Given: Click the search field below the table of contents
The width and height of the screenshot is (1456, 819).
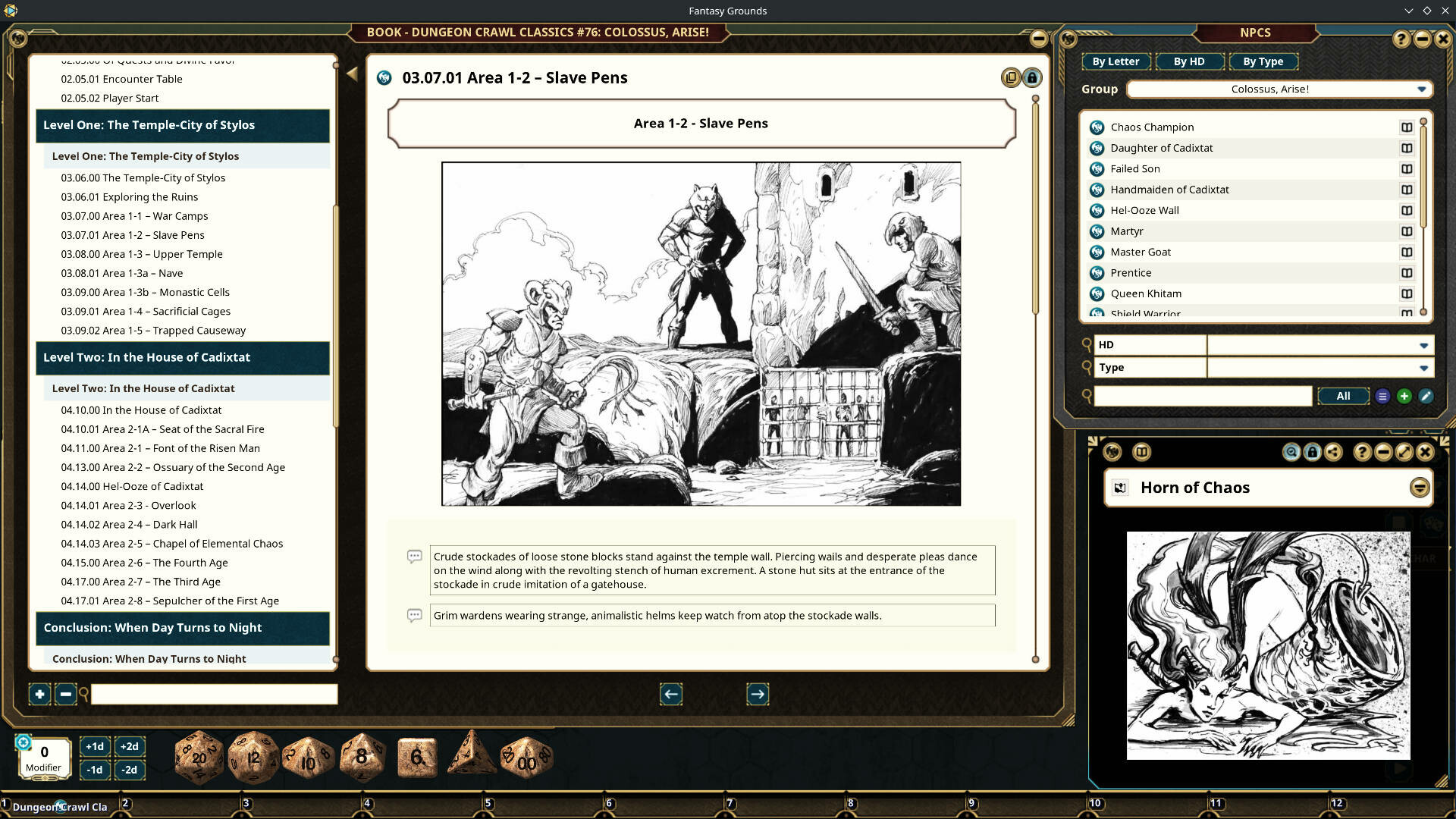Looking at the screenshot, I should tap(214, 694).
